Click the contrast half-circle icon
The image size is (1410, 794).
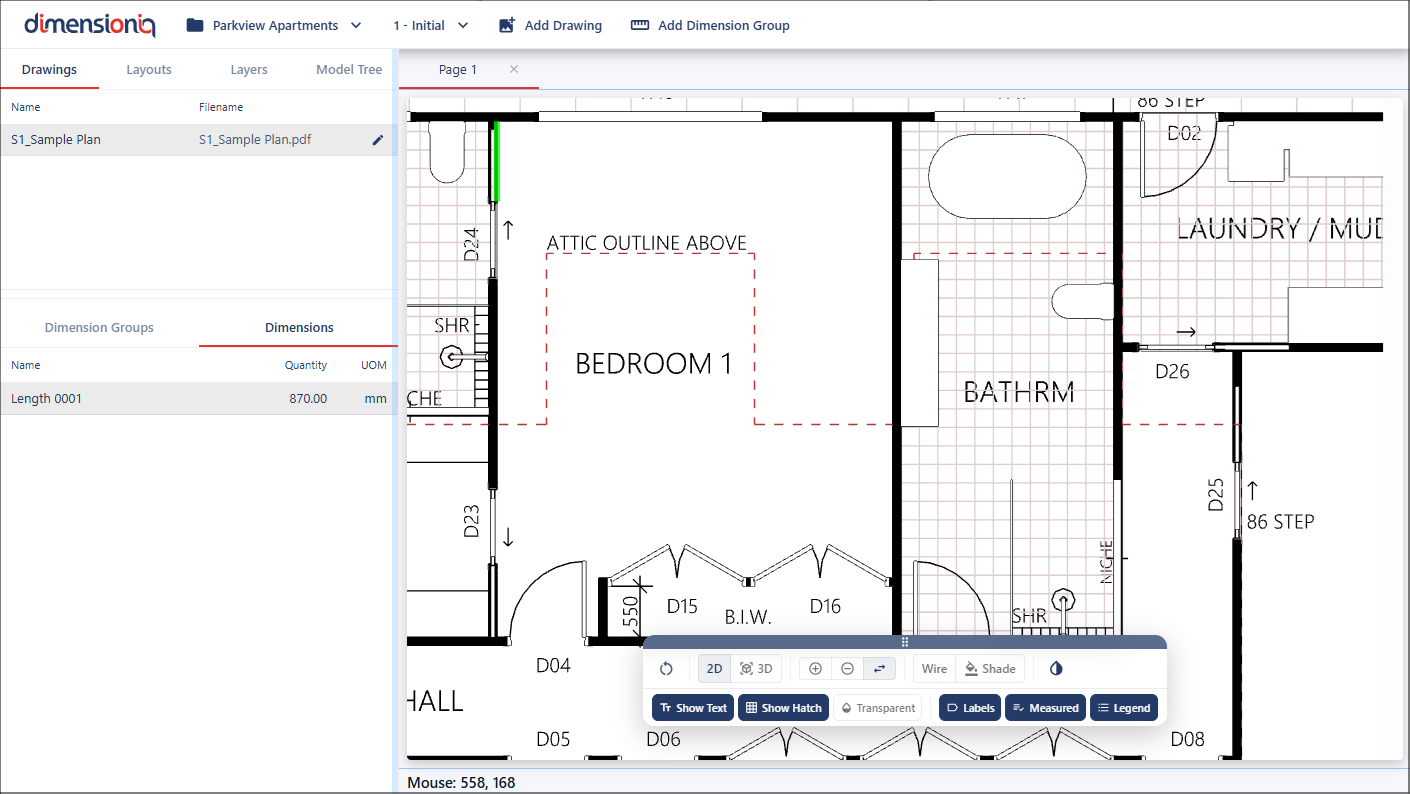click(1056, 669)
